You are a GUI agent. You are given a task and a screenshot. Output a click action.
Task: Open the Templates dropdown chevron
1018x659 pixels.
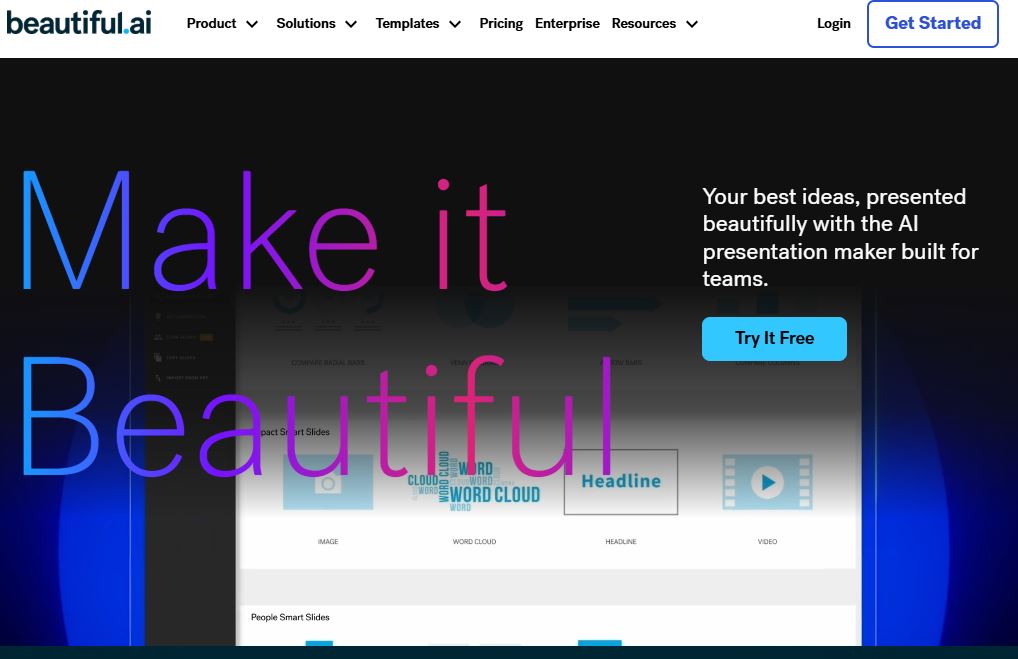455,24
